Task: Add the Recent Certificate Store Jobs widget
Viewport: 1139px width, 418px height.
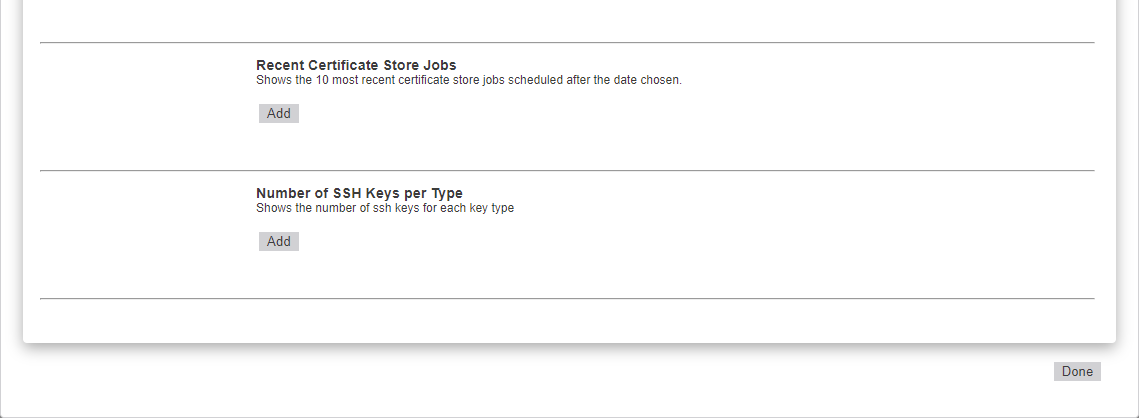Action: (279, 114)
